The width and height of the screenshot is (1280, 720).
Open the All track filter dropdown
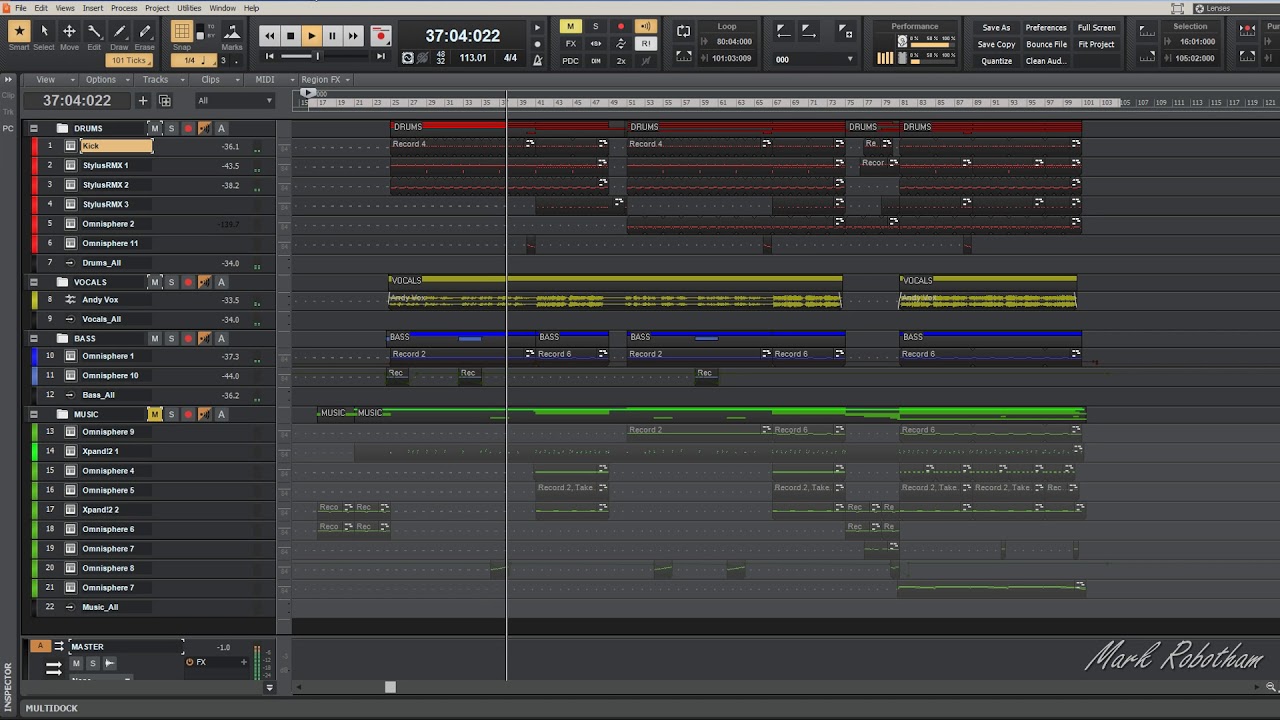point(235,101)
